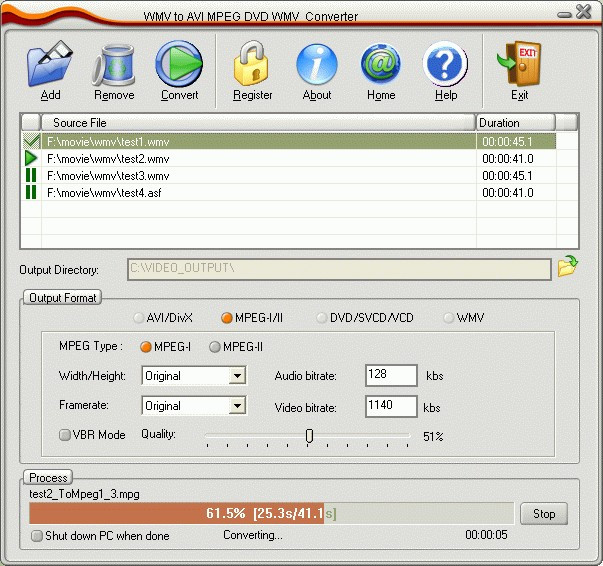Open Register via the padlock icon
The width and height of the screenshot is (603, 566).
click(x=252, y=63)
